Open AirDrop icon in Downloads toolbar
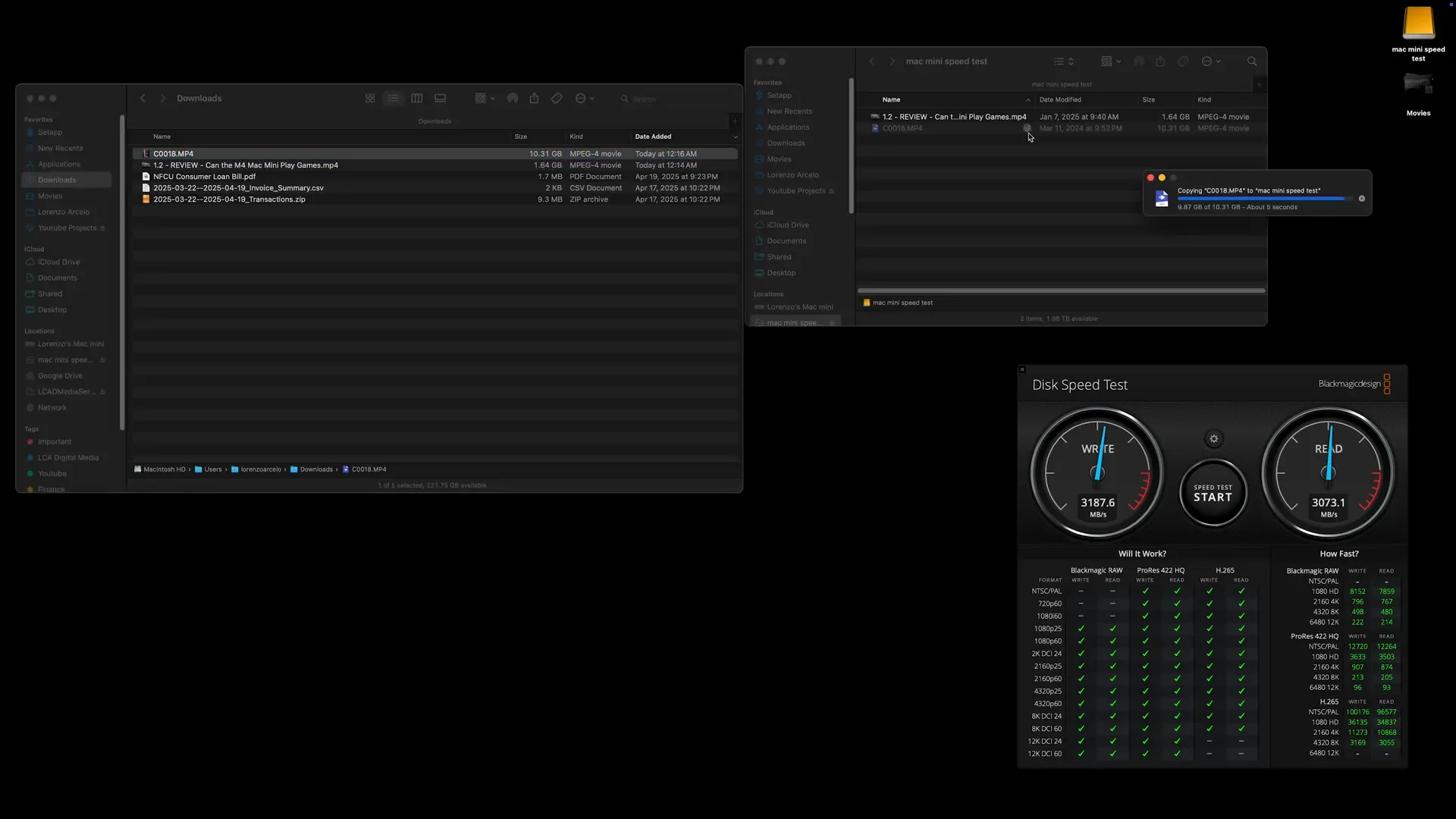The image size is (1456, 819). click(513, 99)
